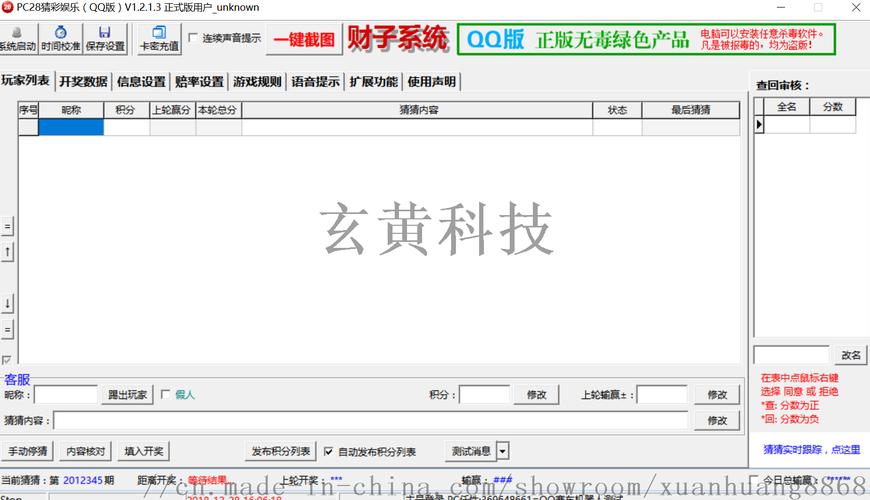Viewport: 870px width, 500px height.
Task: Open the 赔率设置 tab
Action: pos(199,82)
